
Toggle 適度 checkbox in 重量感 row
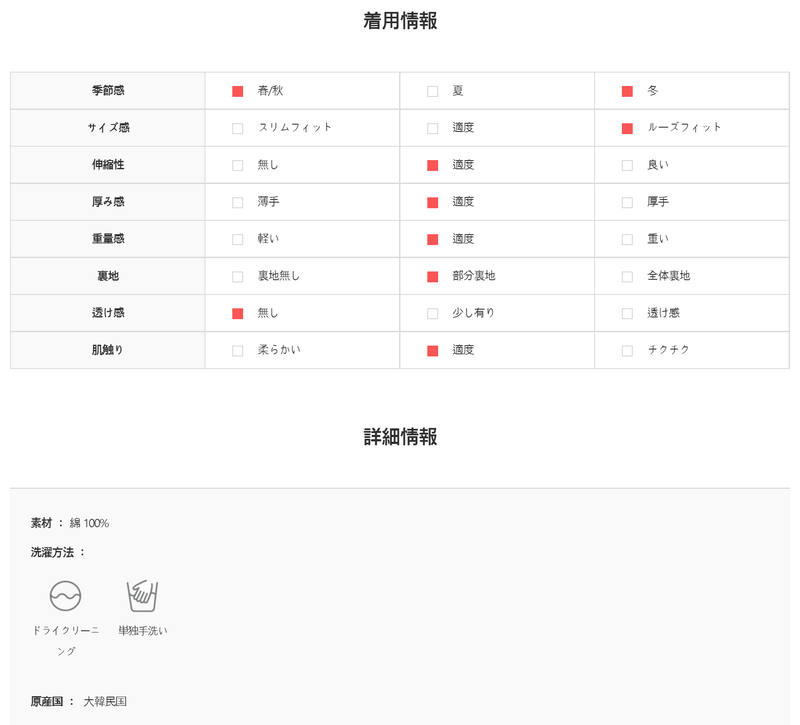(x=432, y=239)
